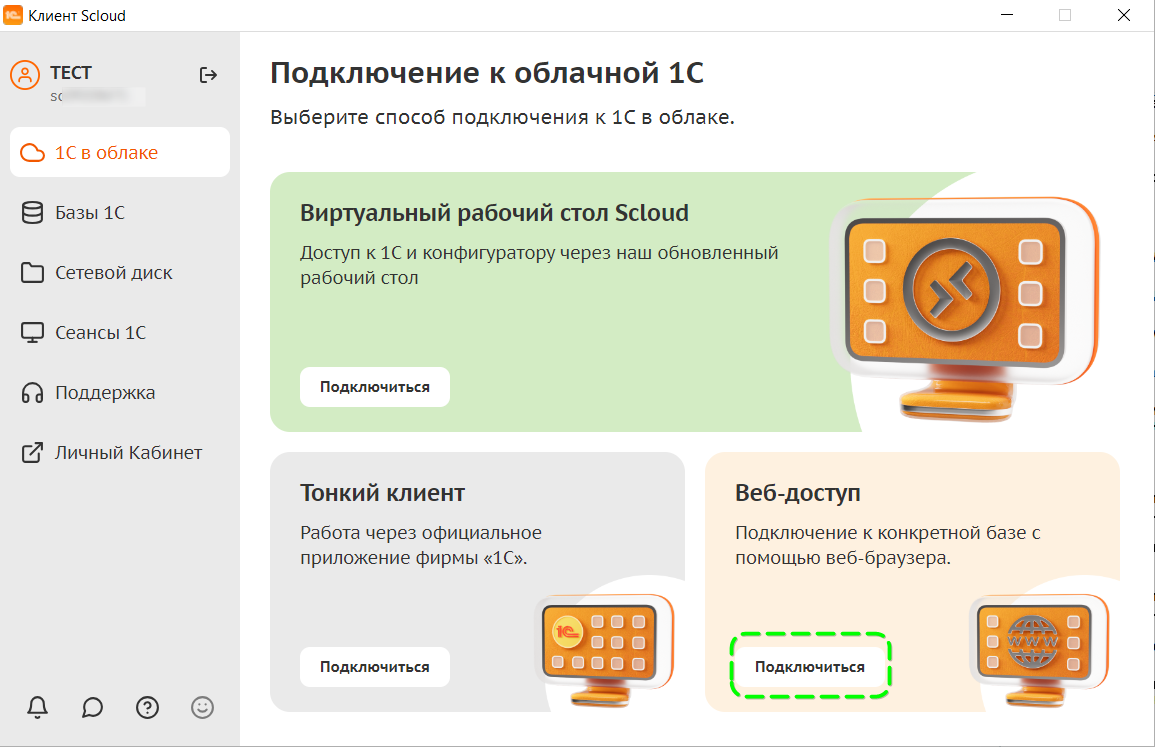
Task: Go to Сетевой диск label
Action: pos(113,273)
